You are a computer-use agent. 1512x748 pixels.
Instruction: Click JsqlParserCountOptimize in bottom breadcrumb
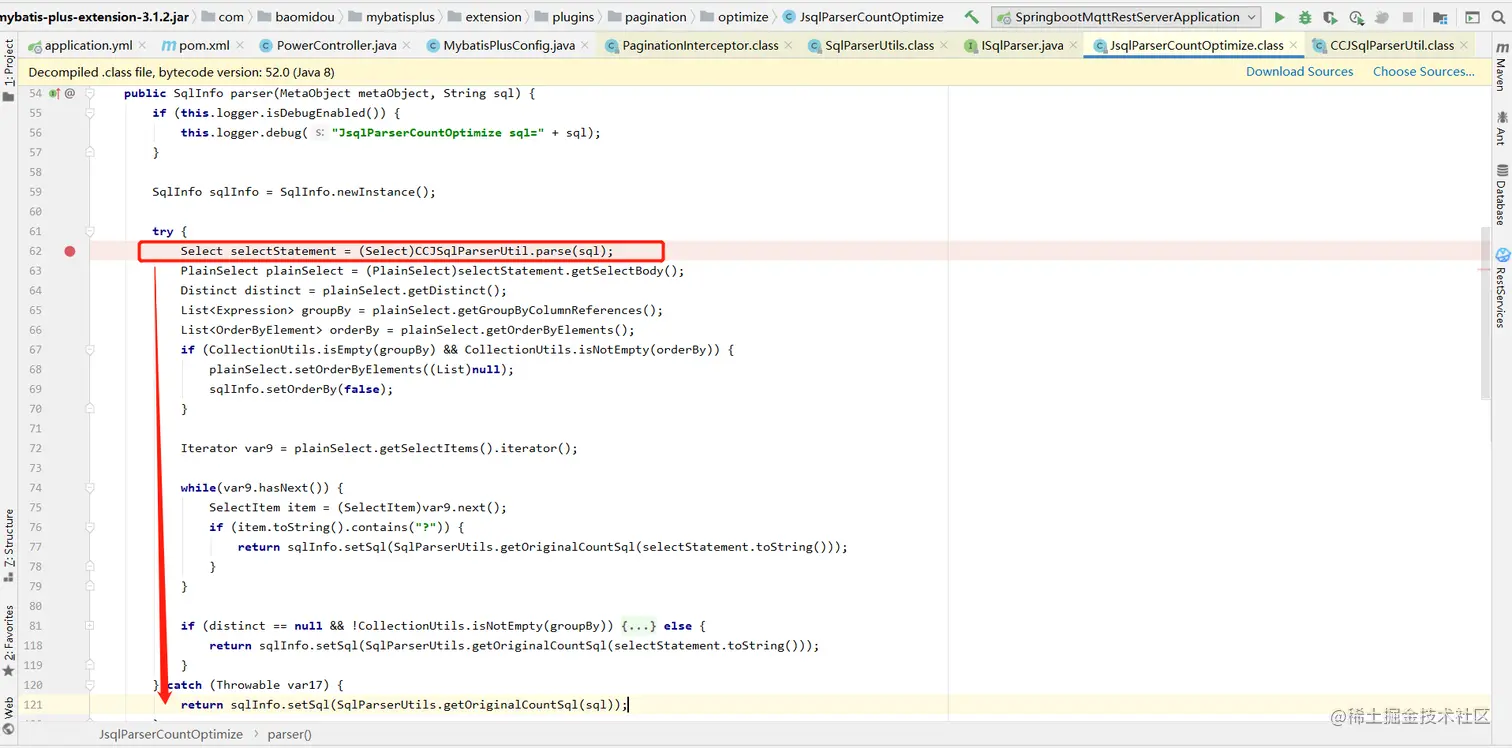tap(171, 734)
